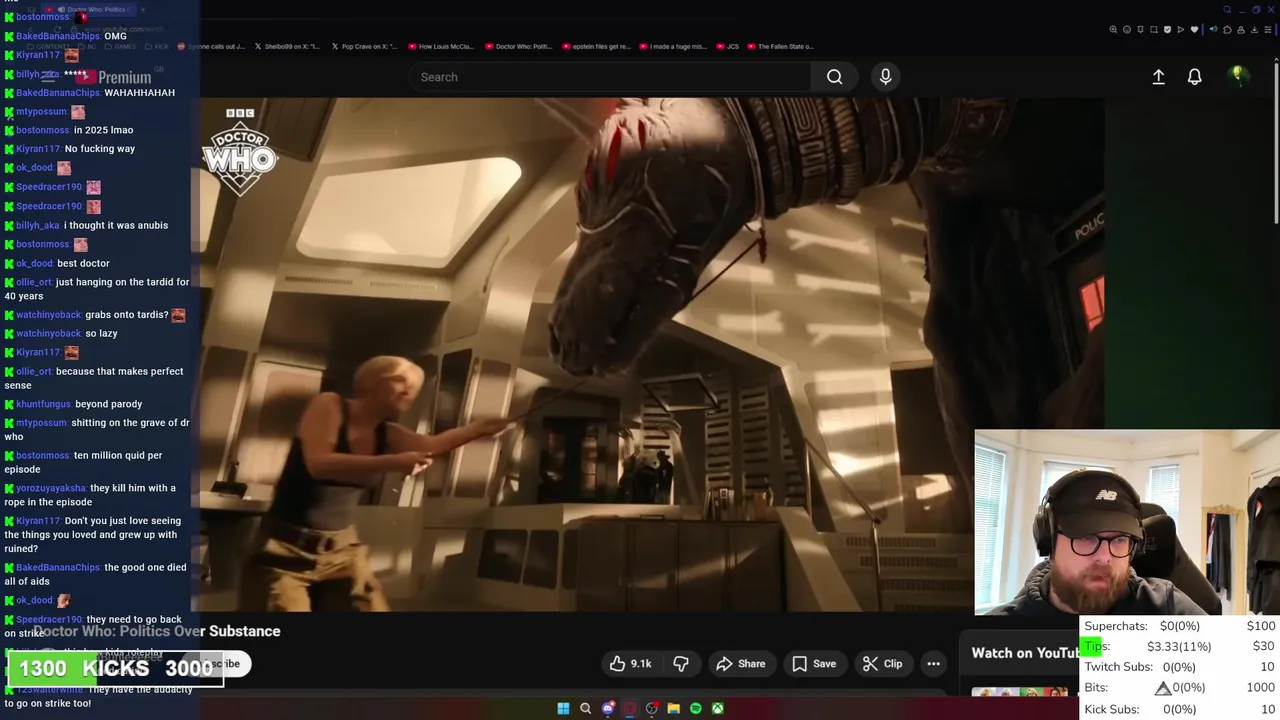Viewport: 1280px width, 720px height.
Task: Open the browser zoom magnifier icon
Action: click(x=1113, y=30)
